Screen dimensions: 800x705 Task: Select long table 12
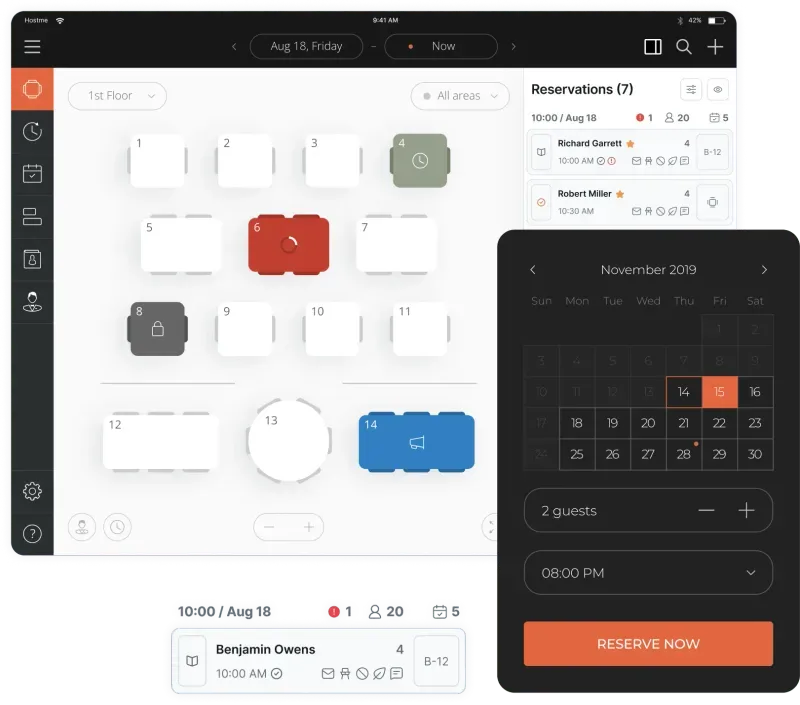161,442
